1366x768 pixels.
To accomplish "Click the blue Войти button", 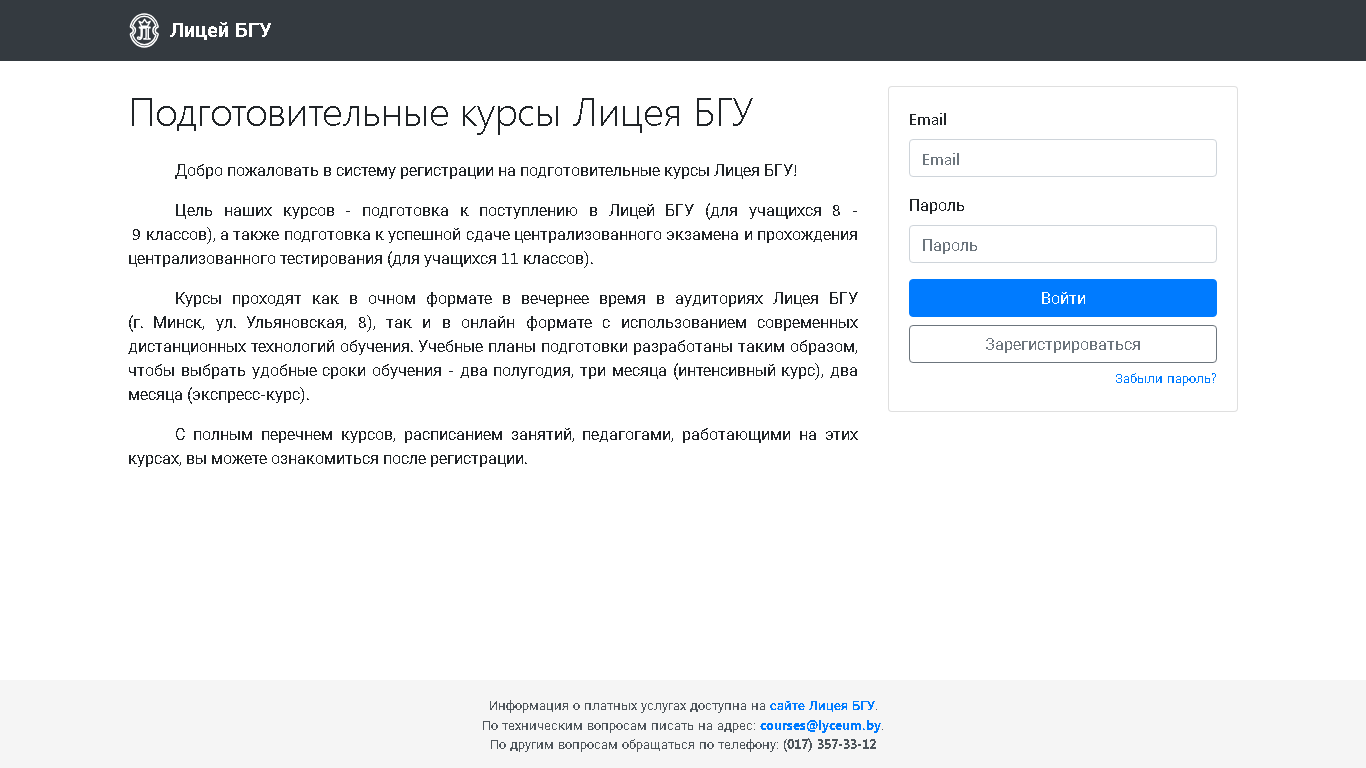I will point(1062,298).
